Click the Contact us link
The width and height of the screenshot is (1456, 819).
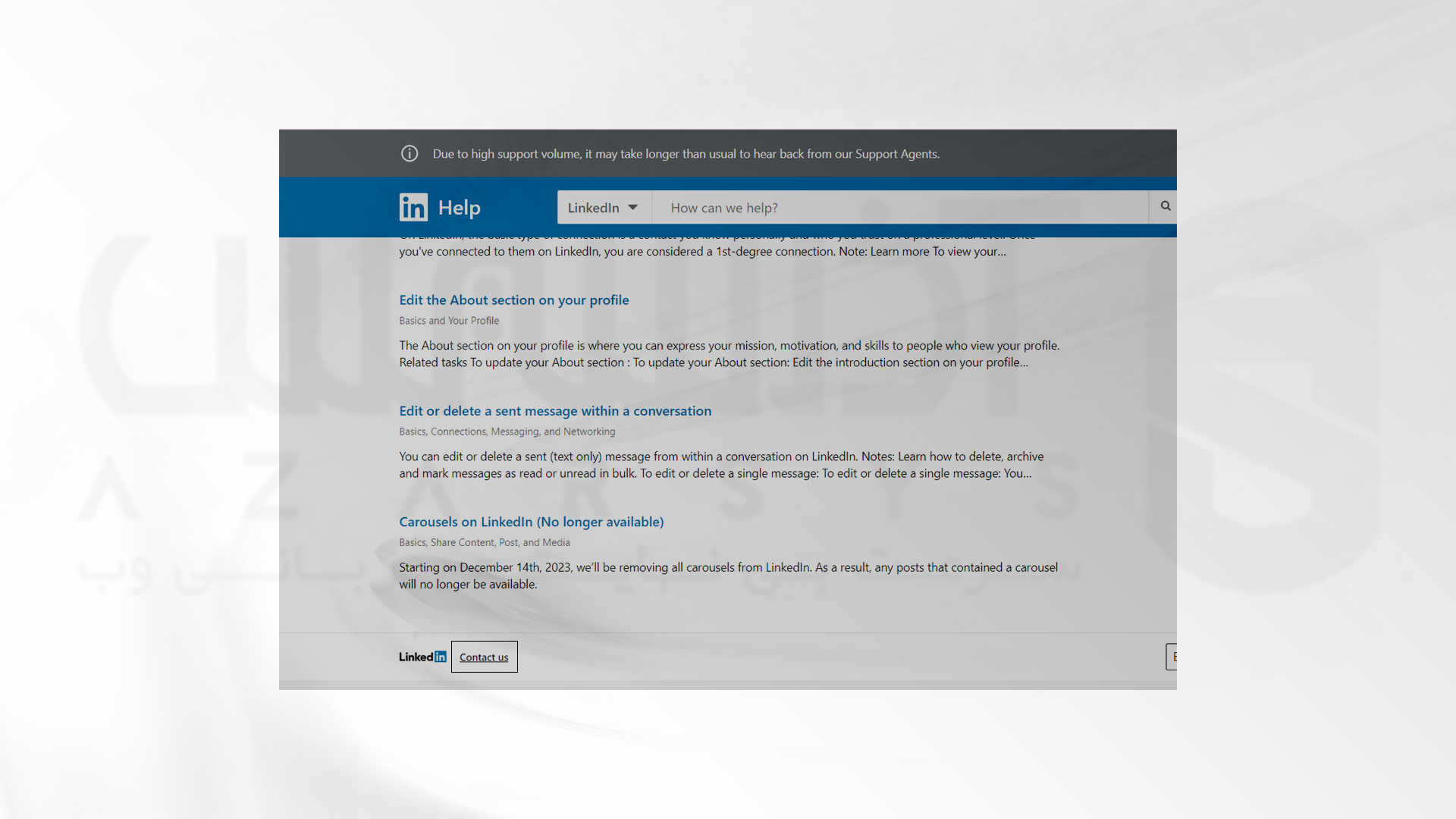[484, 657]
